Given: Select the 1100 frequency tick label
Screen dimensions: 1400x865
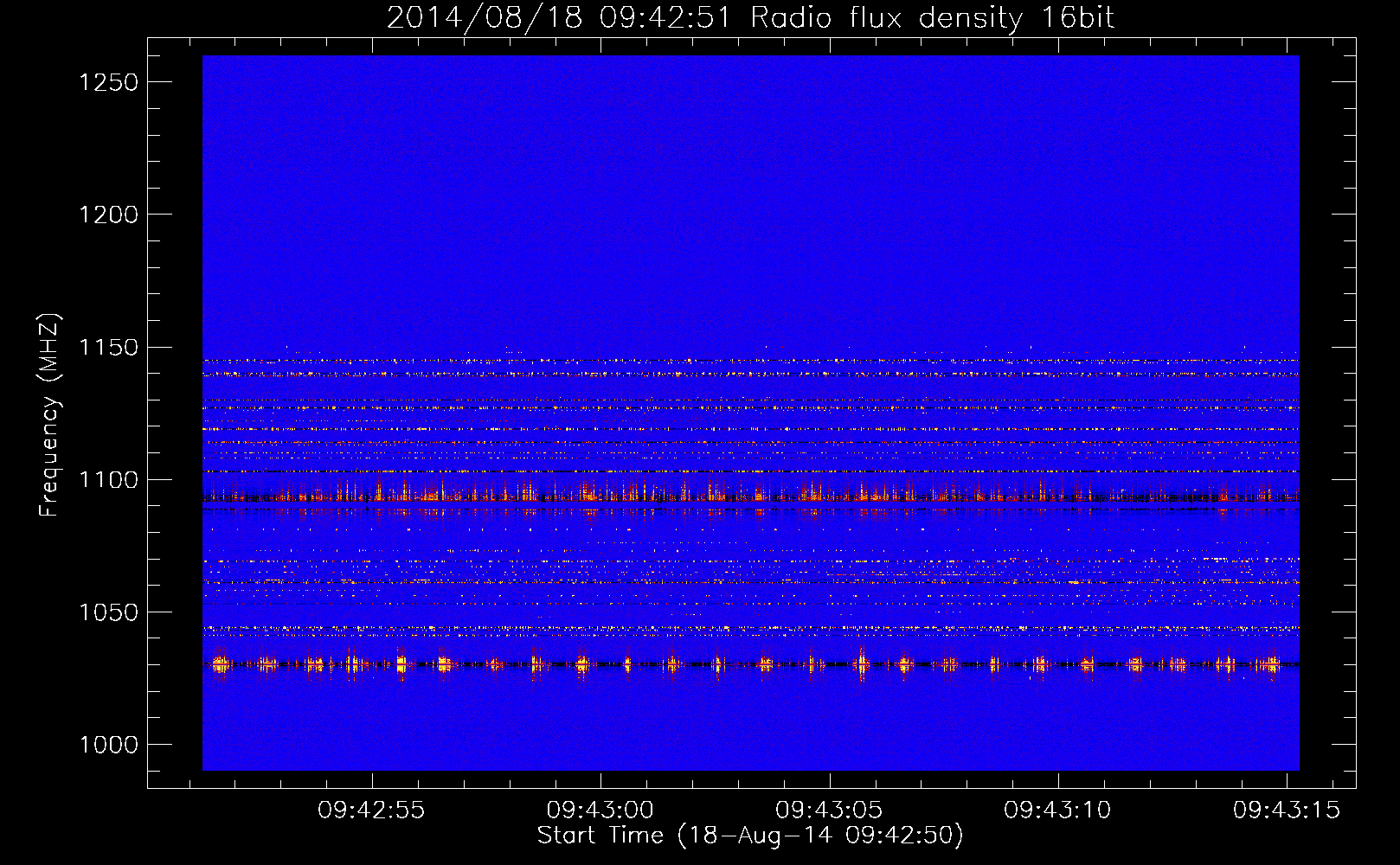Looking at the screenshot, I should click(x=109, y=480).
